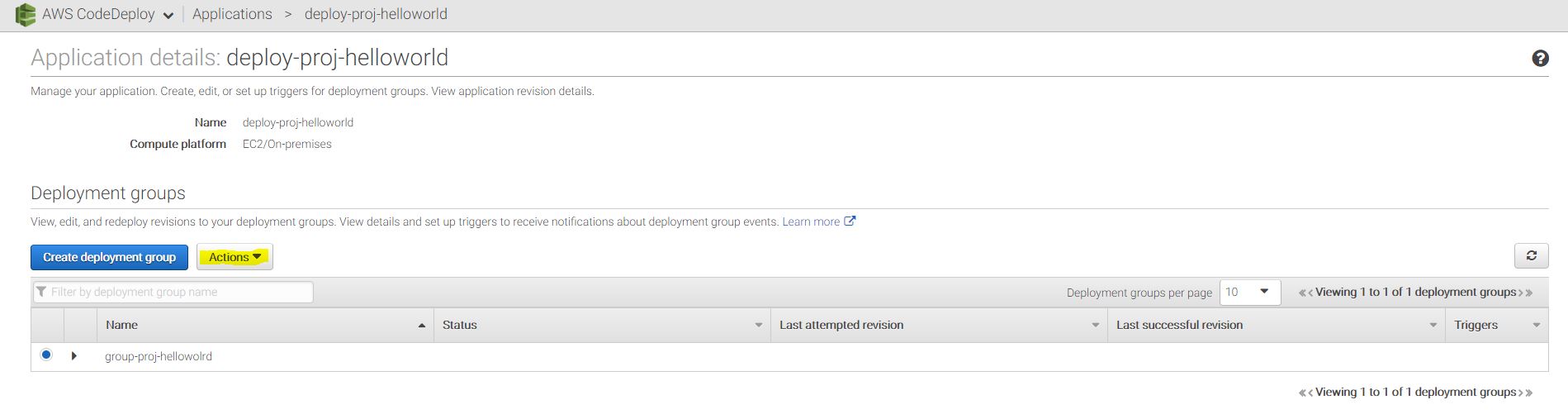This screenshot has height=419, width=1568.
Task: Select the group-proj-helloworld radio button
Action: pyautogui.click(x=46, y=355)
